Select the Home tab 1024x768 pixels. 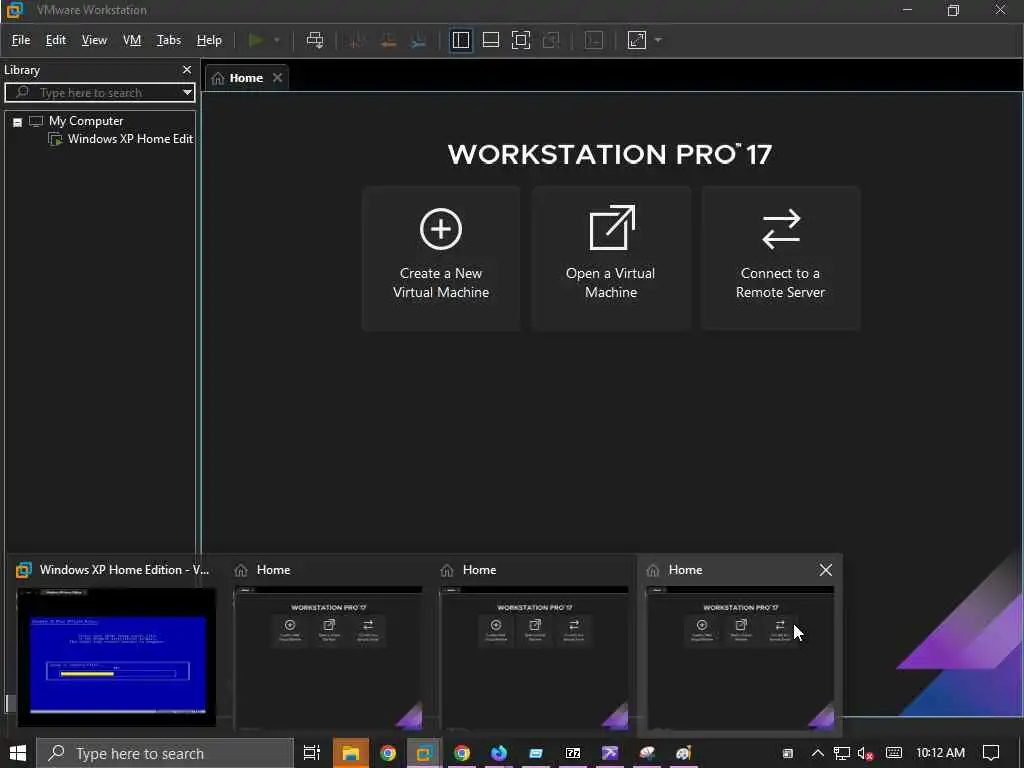246,78
